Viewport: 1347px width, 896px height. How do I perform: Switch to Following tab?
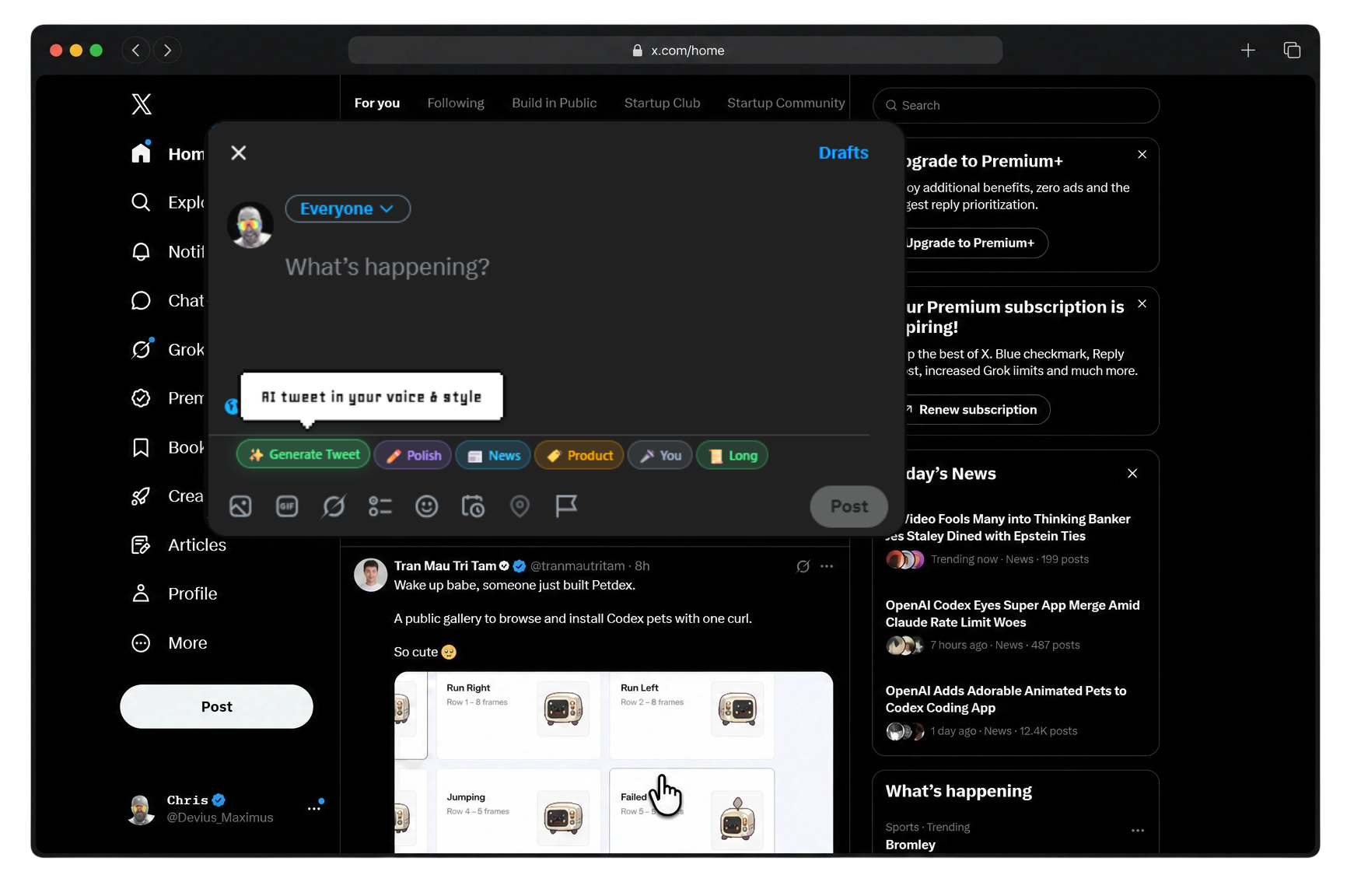[456, 103]
